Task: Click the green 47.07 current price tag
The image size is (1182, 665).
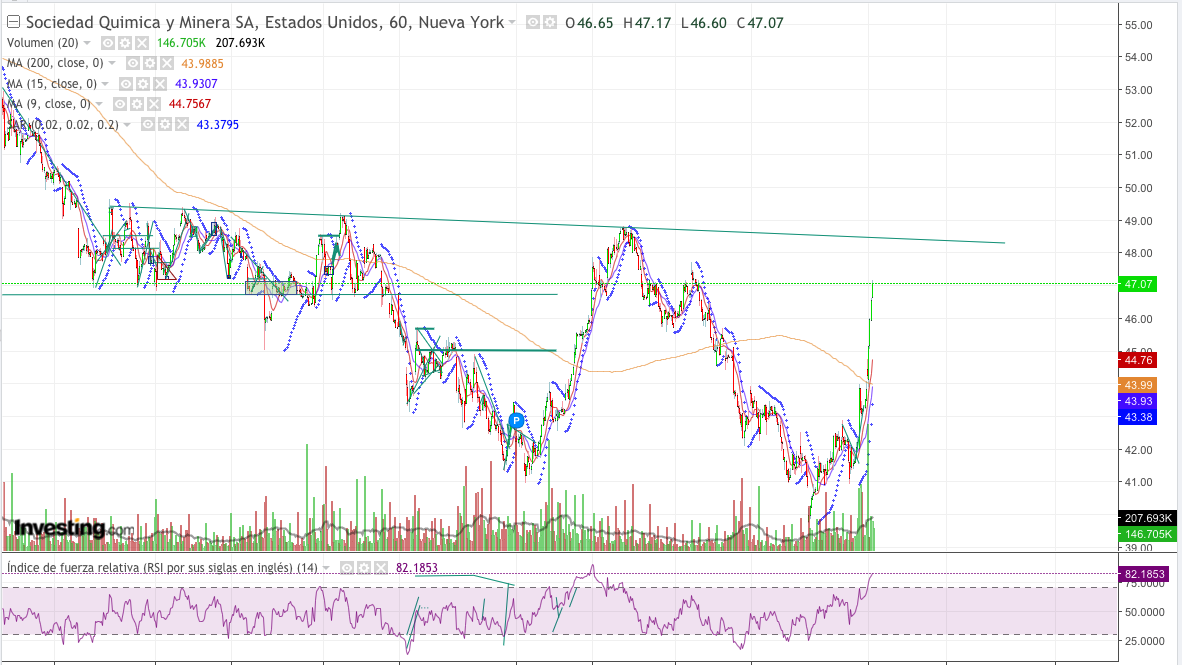Action: click(x=1138, y=284)
